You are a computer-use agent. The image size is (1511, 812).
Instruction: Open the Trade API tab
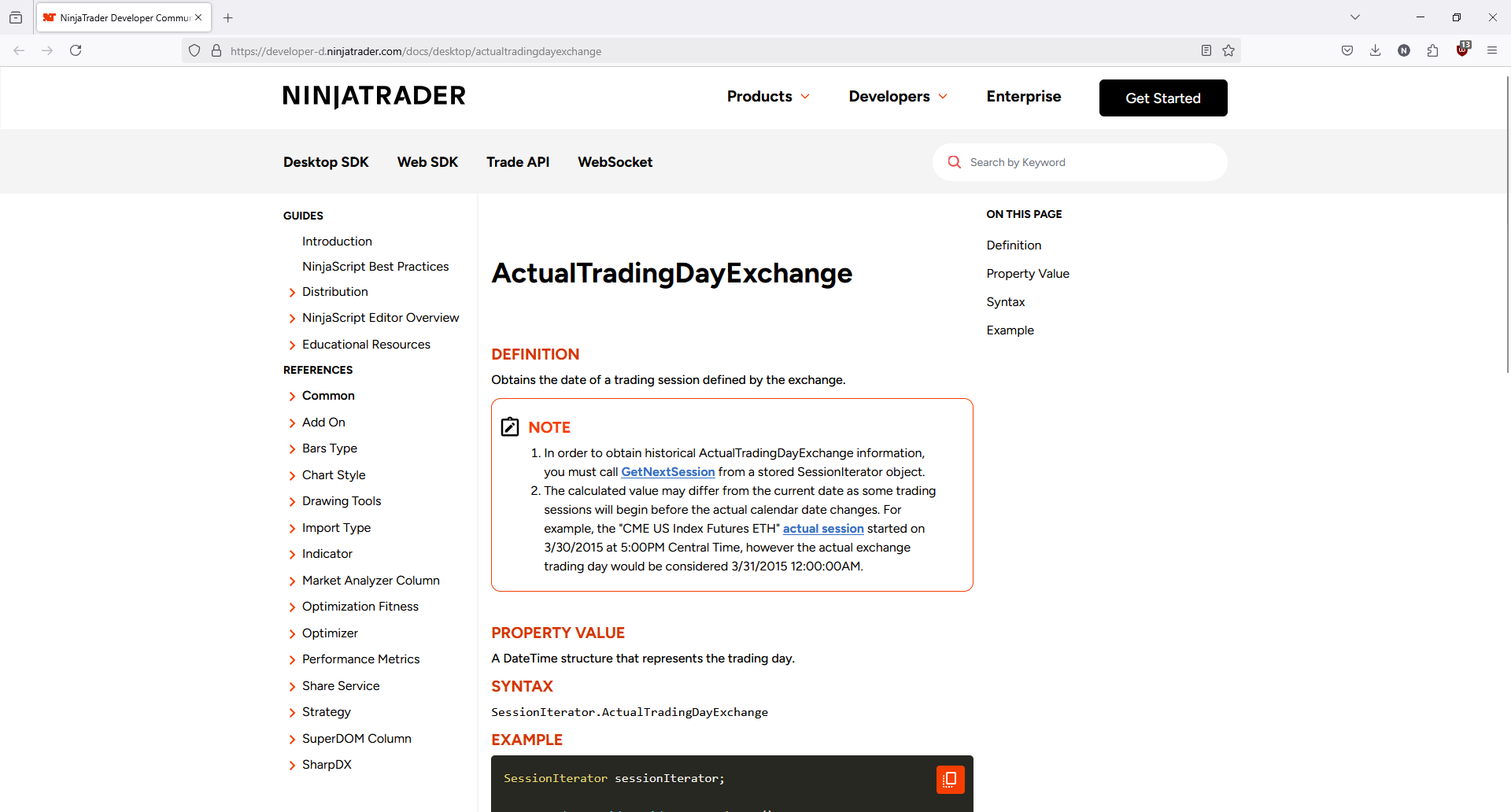(518, 162)
